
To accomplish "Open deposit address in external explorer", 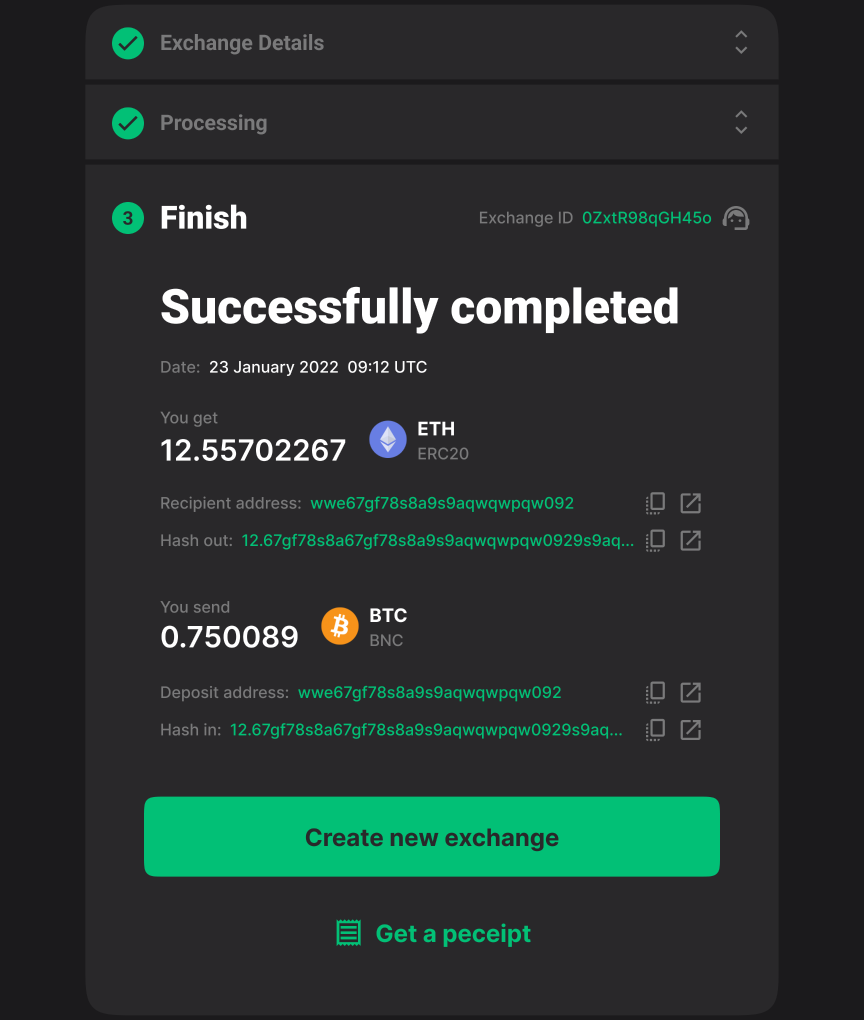I will pyautogui.click(x=690, y=692).
